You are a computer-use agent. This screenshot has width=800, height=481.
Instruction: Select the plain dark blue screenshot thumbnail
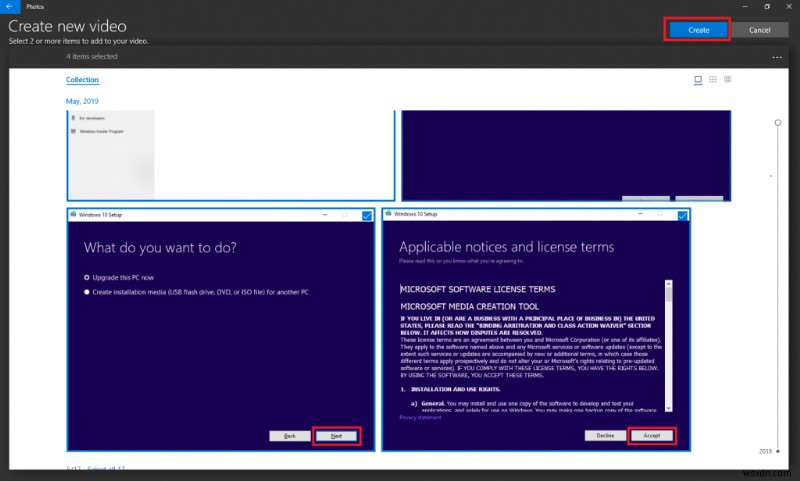[x=566, y=155]
